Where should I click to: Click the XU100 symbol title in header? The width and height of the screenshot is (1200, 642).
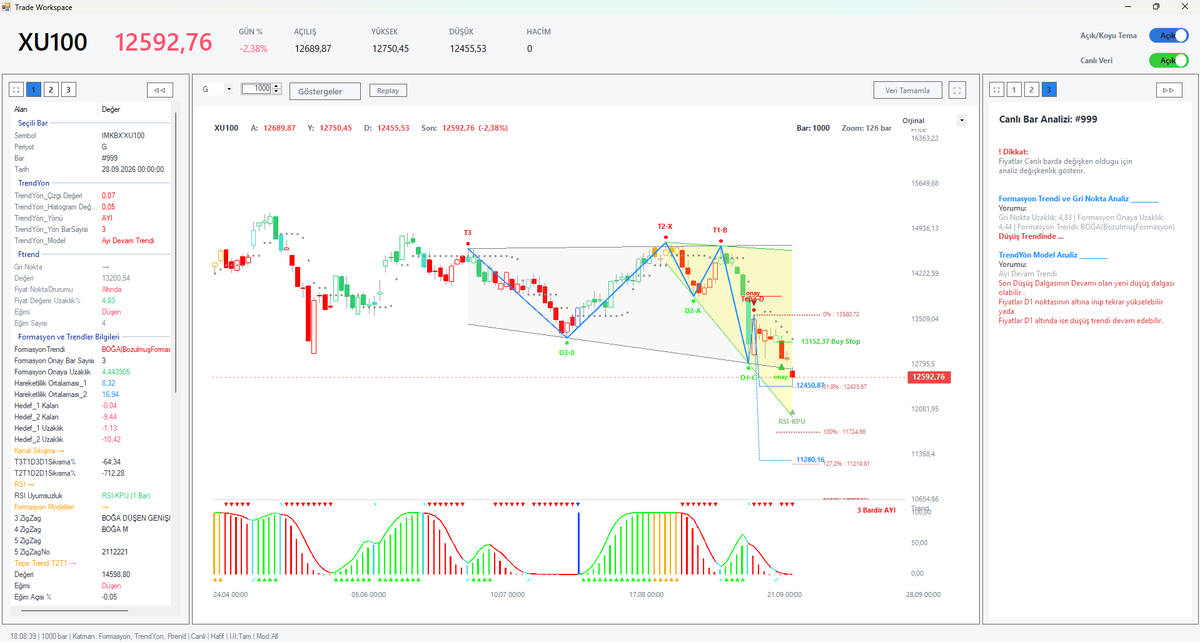click(x=53, y=41)
